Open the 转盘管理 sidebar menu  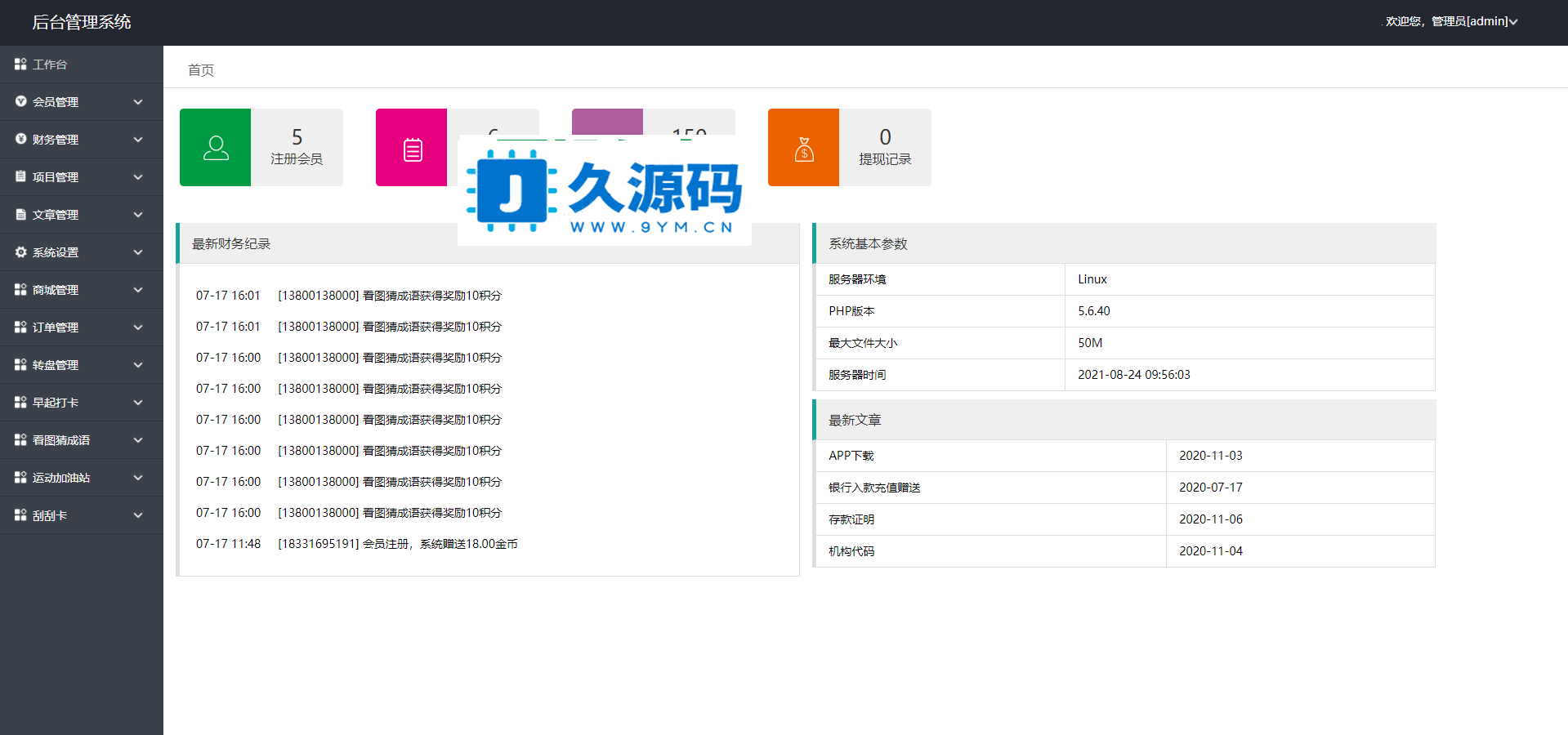coord(56,365)
